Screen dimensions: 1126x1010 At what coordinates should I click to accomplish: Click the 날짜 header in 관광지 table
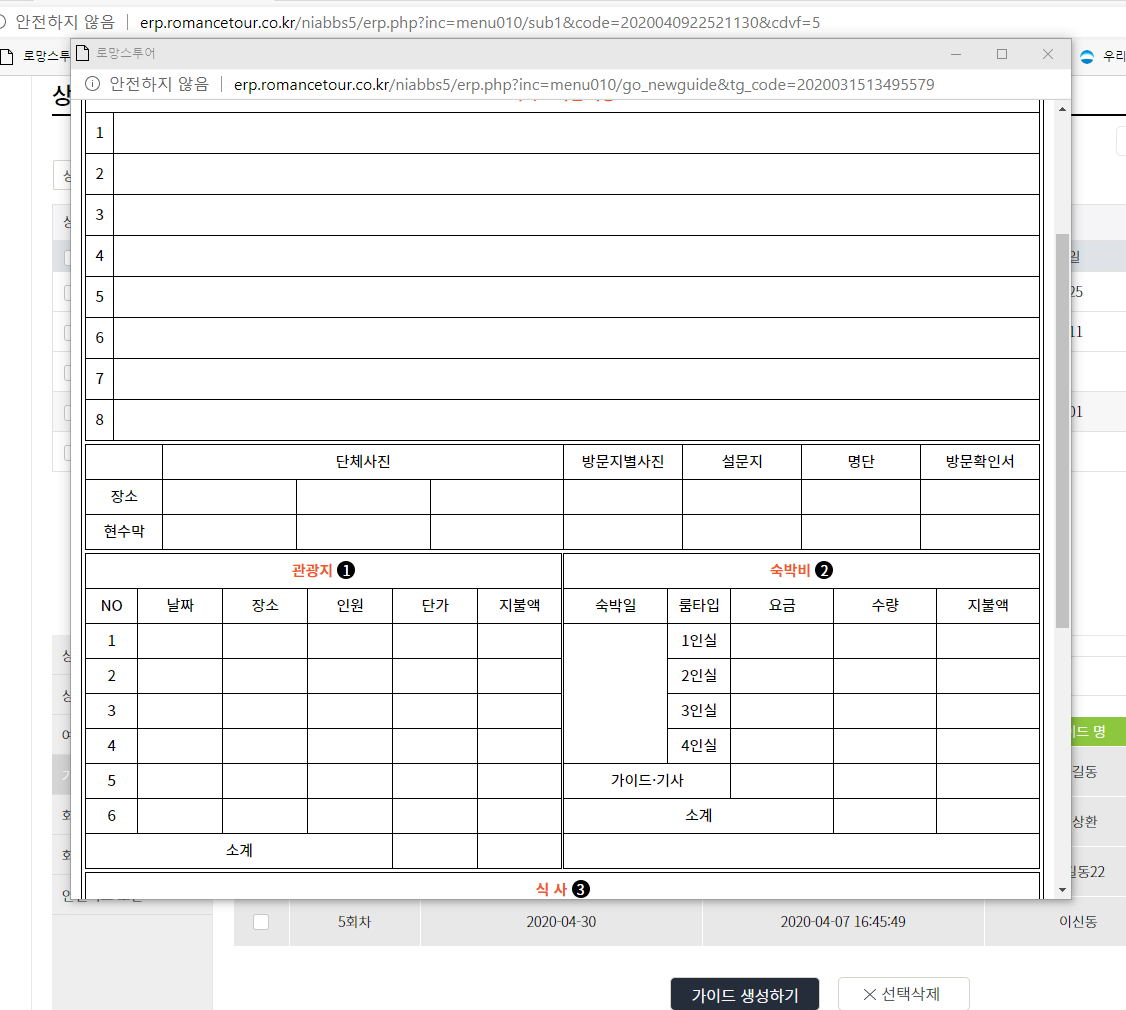180,606
